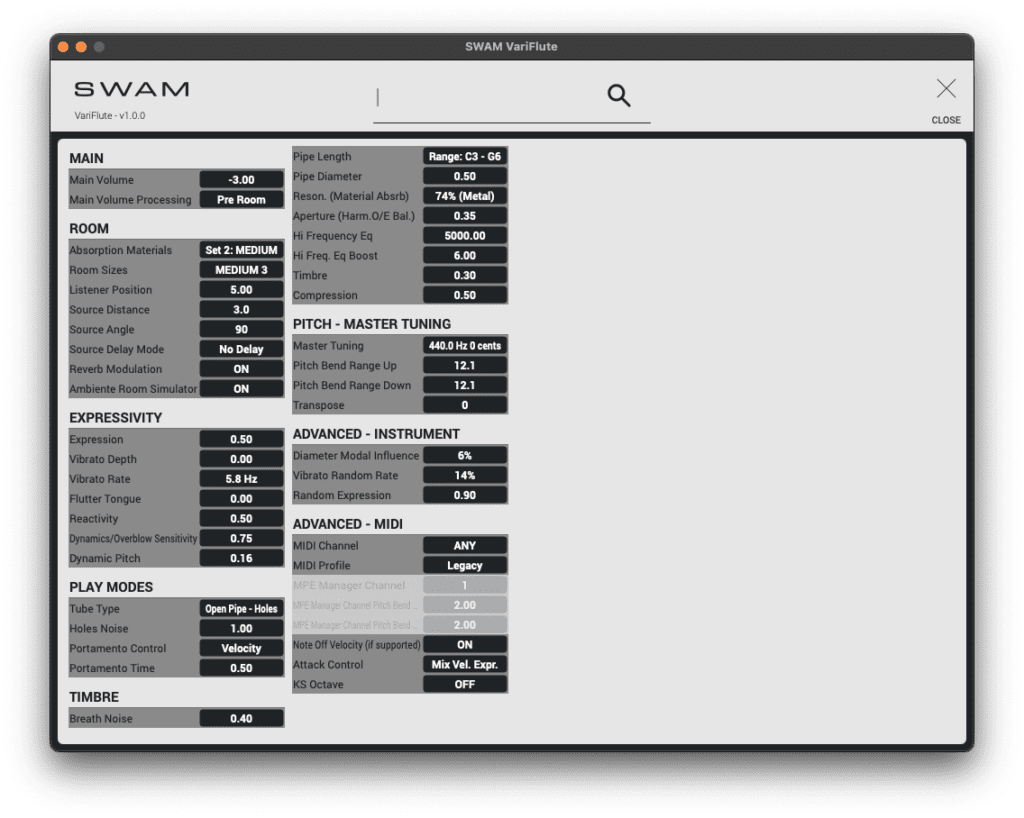Screen dimensions: 1024x818
Task: Toggle Reverb Modulation off
Action: [x=241, y=369]
